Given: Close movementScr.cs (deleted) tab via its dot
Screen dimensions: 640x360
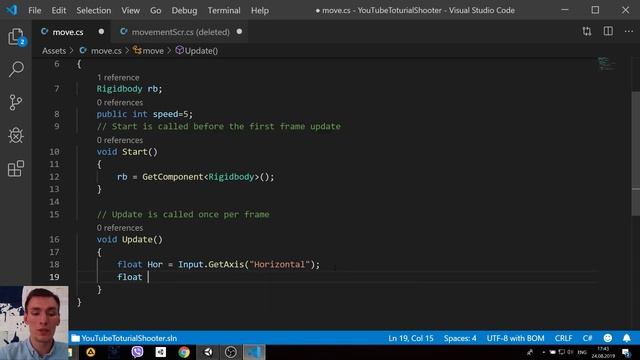Looking at the screenshot, I should [x=239, y=31].
